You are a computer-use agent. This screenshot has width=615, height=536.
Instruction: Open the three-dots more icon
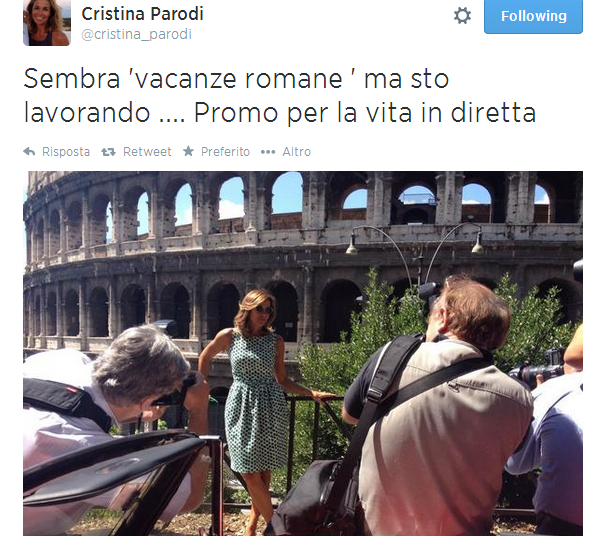[268, 152]
